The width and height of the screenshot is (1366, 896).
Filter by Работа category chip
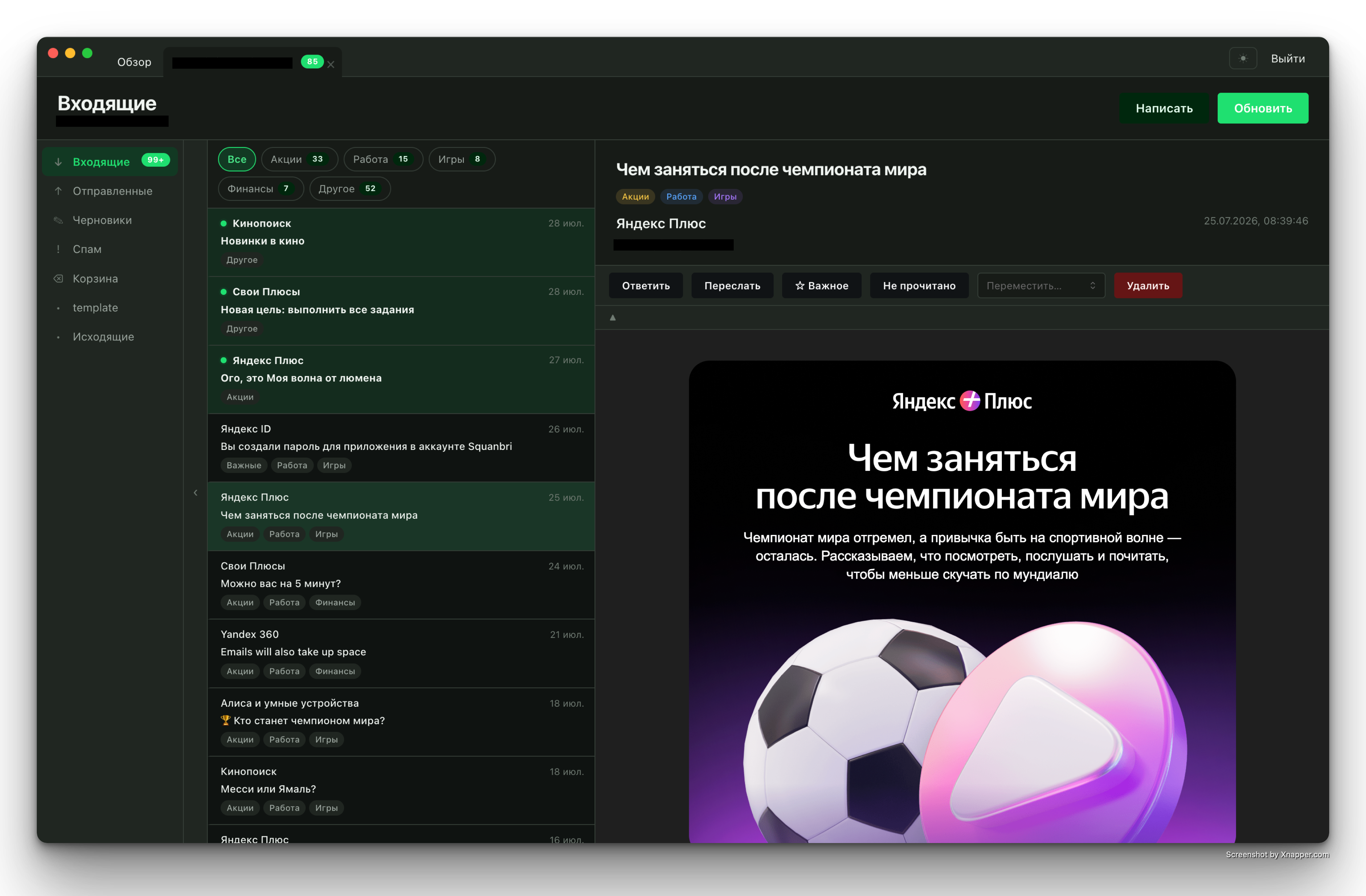[383, 160]
